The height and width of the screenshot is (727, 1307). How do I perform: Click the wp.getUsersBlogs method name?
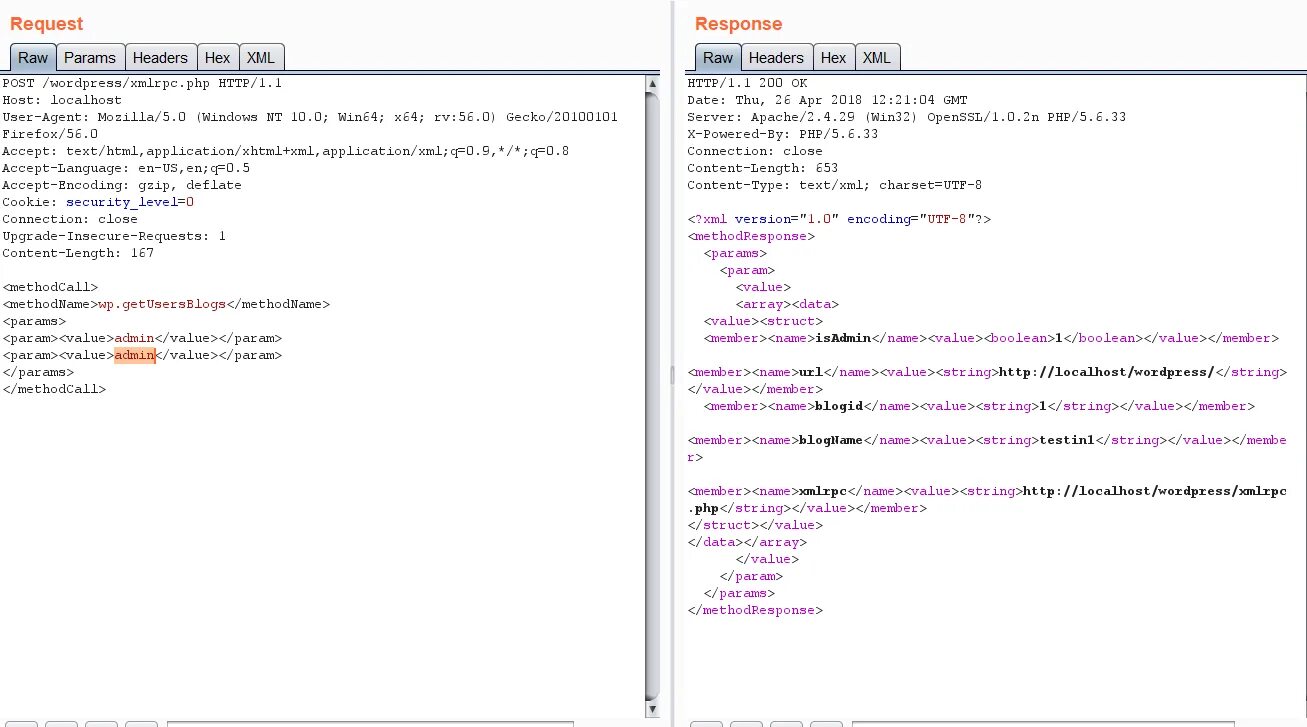[x=162, y=304]
